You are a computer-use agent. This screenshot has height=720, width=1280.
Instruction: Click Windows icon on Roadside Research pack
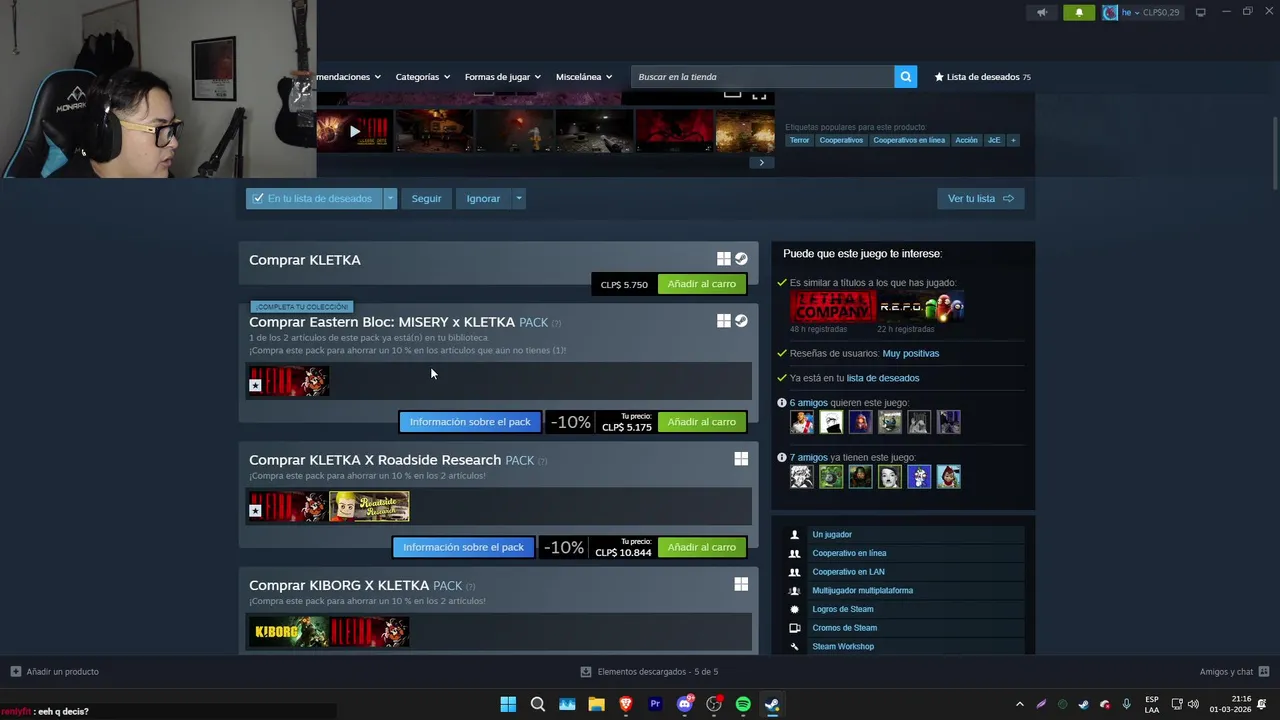click(741, 459)
